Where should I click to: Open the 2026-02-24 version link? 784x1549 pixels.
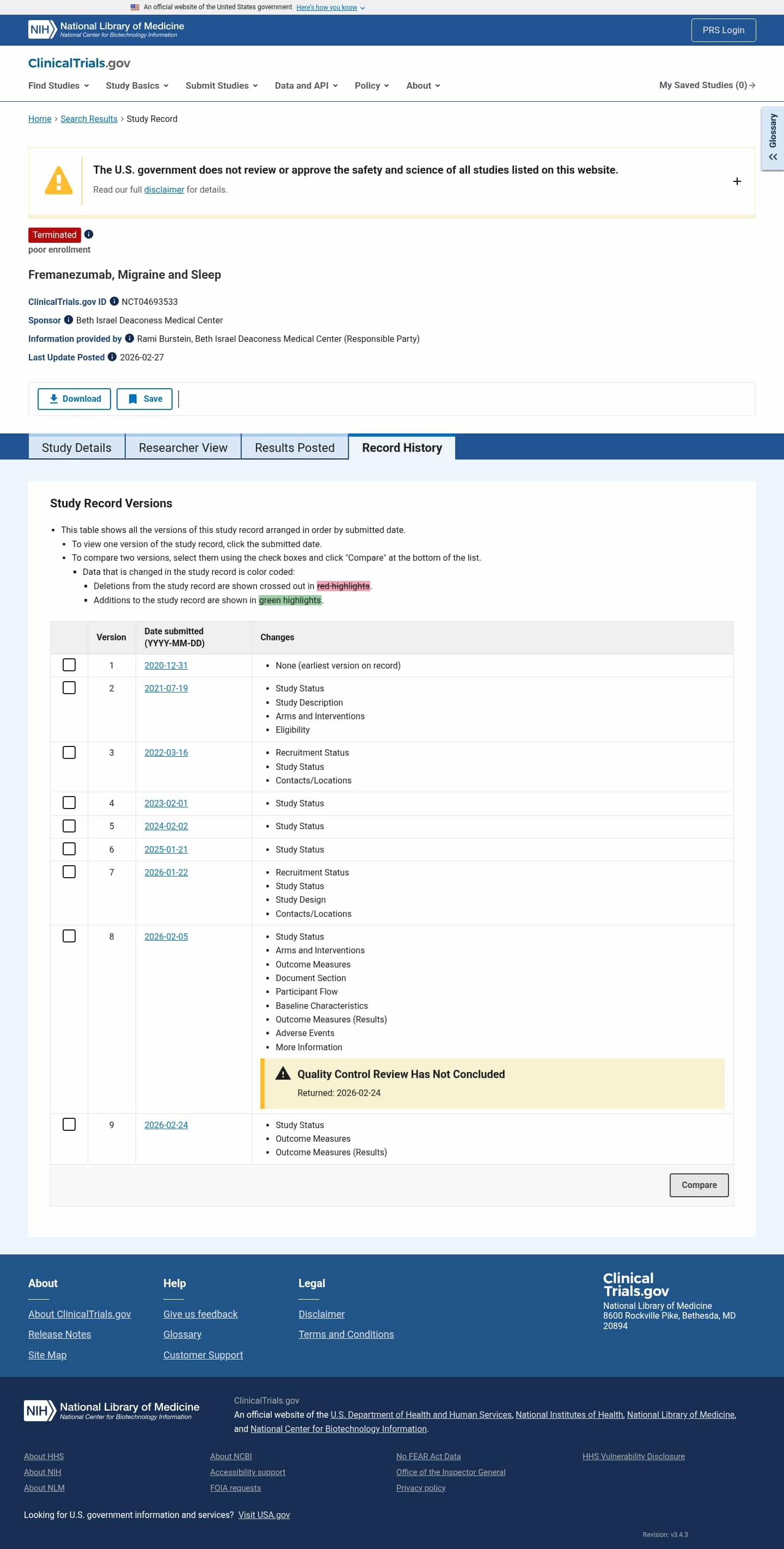coord(166,1125)
